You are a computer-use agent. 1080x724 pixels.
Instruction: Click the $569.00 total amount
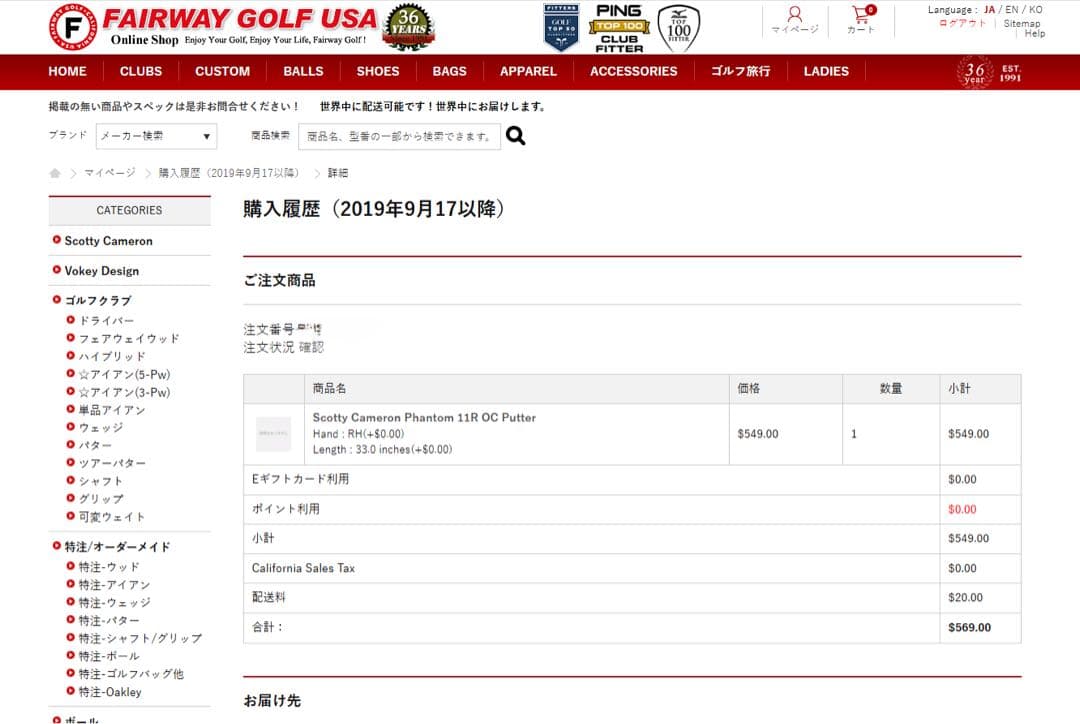(969, 628)
